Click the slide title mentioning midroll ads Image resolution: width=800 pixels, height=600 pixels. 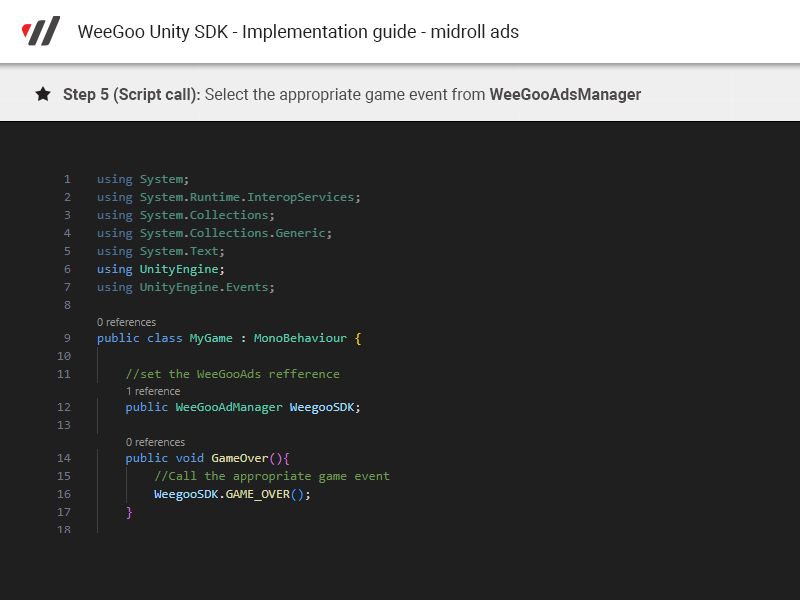pos(298,31)
